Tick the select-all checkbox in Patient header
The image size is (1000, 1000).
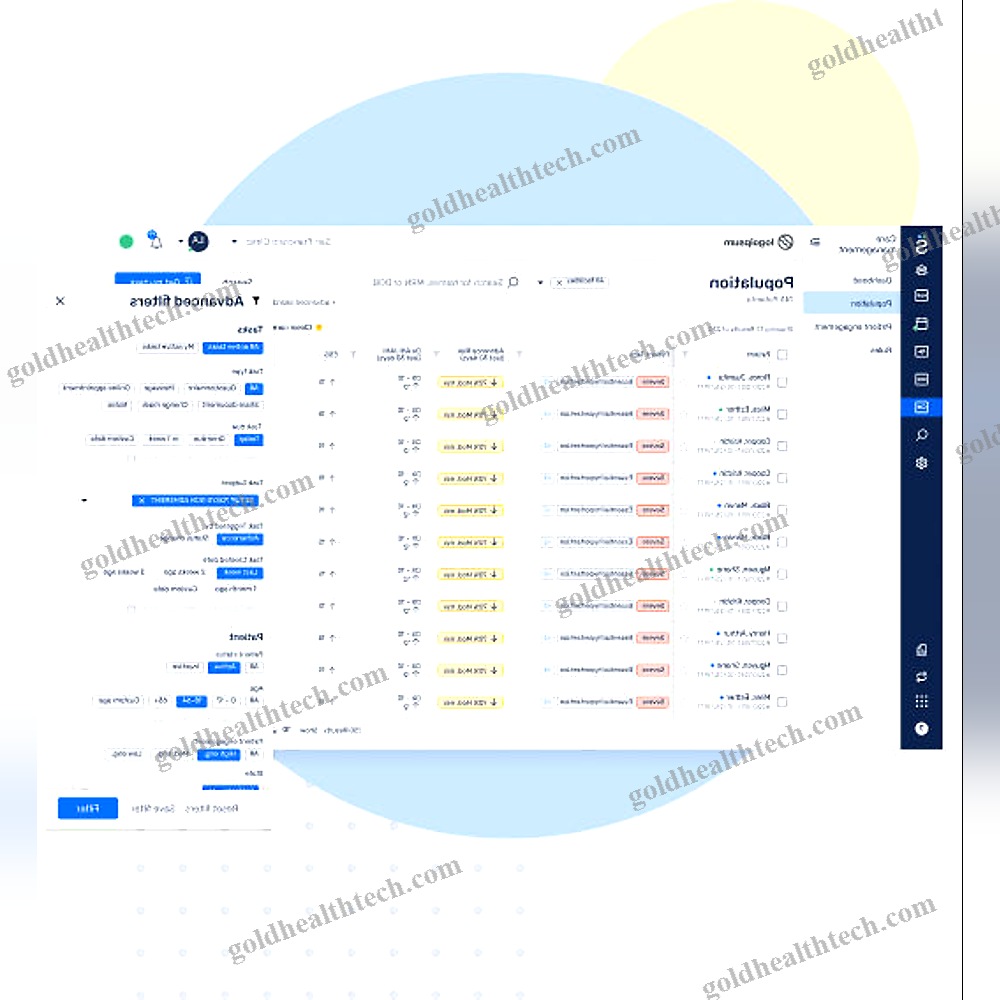[x=782, y=354]
